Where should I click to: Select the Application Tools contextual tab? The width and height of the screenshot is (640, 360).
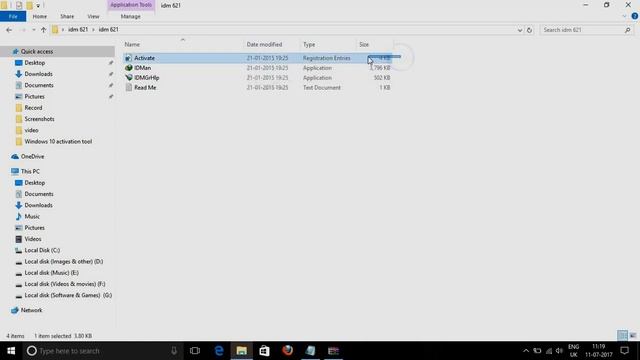[131, 5]
